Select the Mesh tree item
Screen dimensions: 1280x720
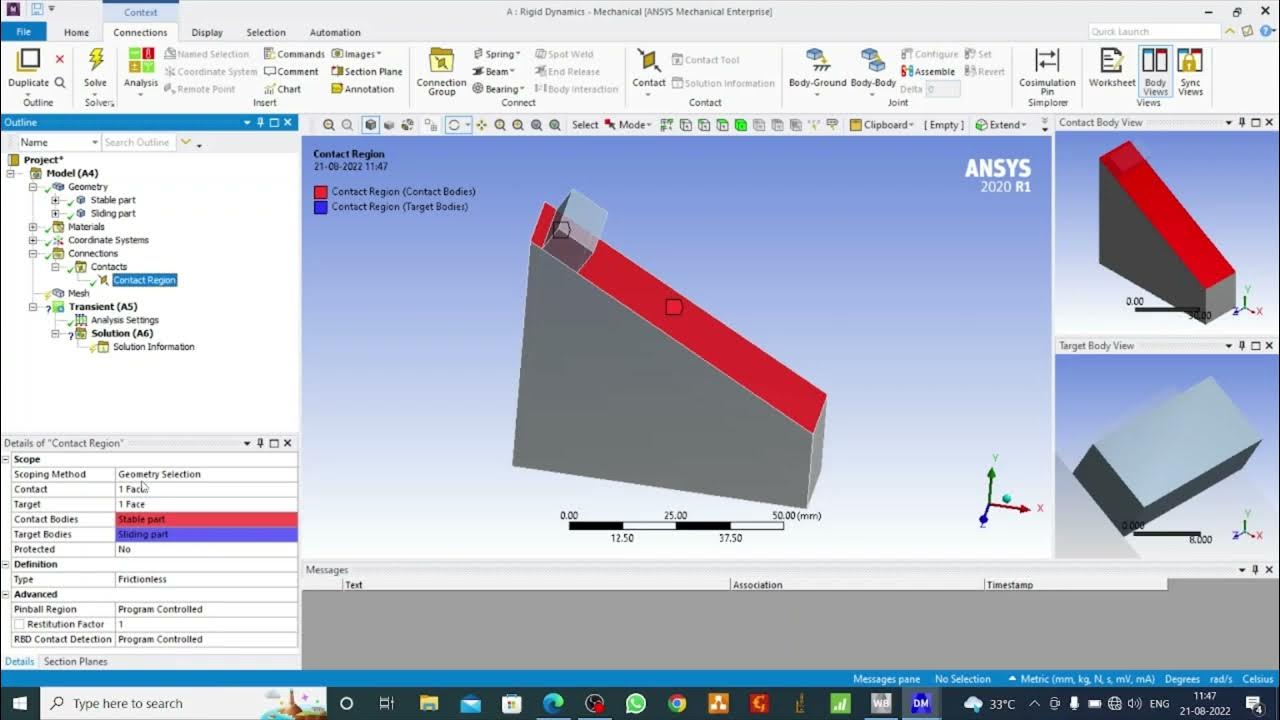78,293
